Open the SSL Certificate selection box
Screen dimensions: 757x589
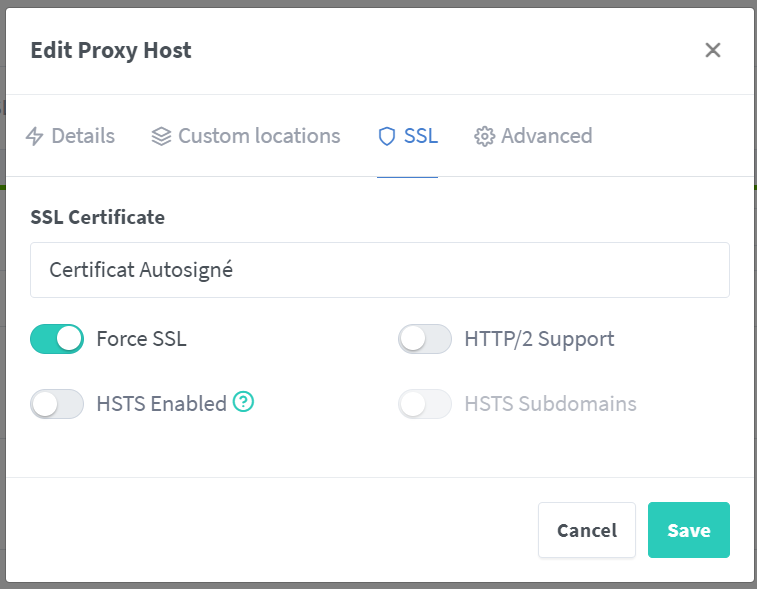pos(380,270)
